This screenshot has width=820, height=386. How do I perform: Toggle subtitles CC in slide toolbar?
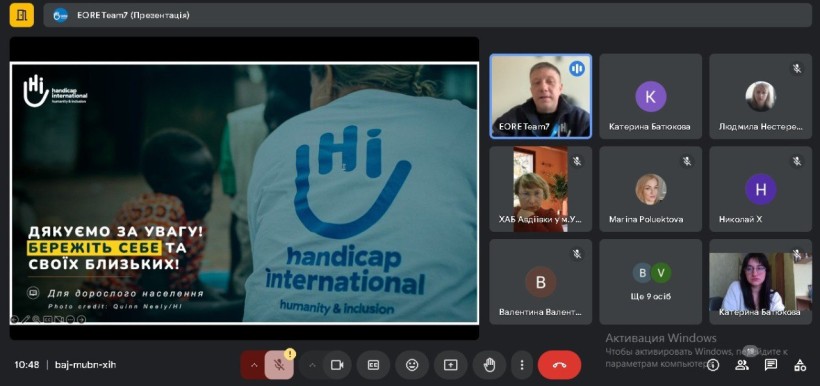[48, 319]
